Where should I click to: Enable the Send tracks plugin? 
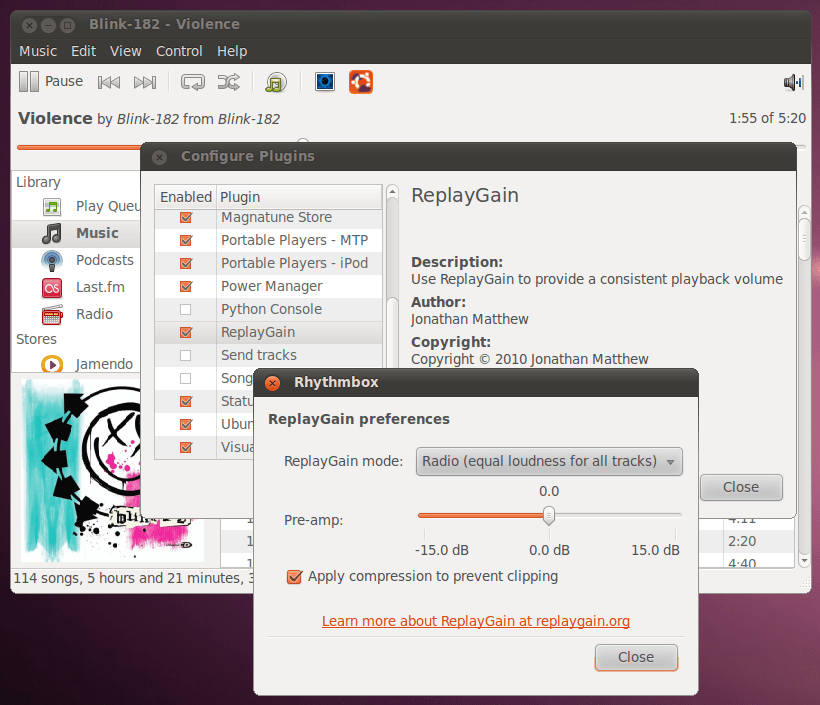[x=186, y=356]
